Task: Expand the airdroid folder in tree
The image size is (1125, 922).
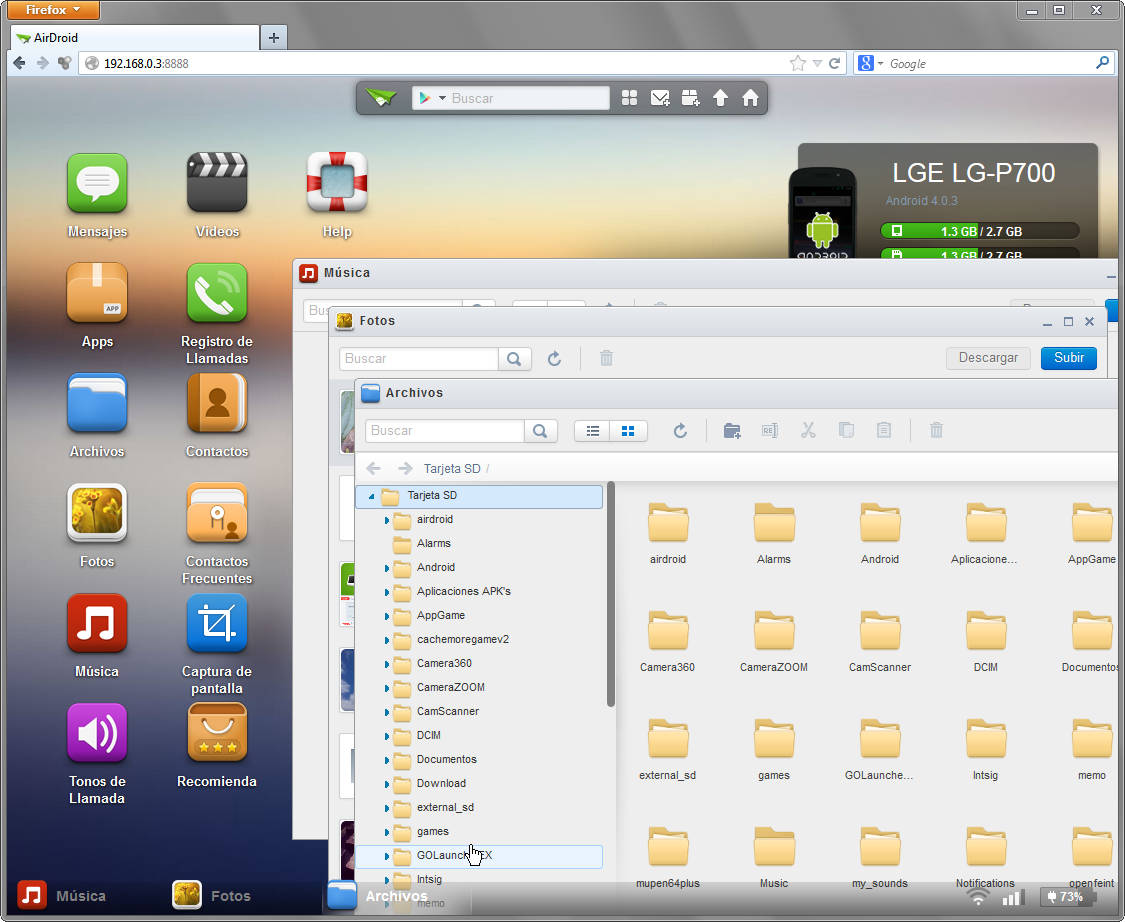Action: point(387,520)
